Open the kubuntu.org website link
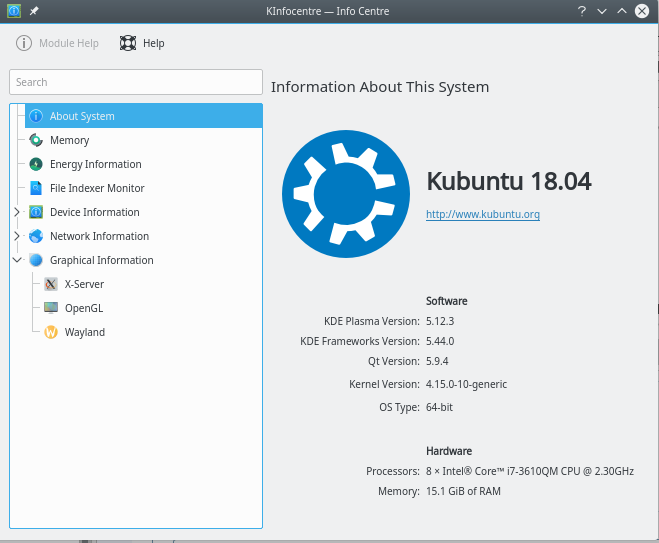The image size is (659, 543). 482,214
